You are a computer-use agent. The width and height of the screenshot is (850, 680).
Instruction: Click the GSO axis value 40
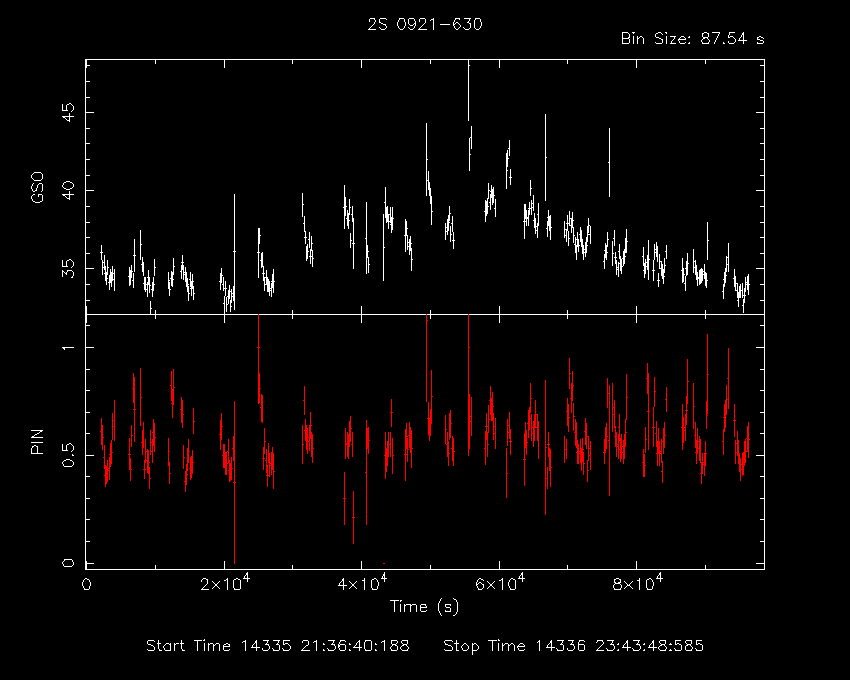68,190
